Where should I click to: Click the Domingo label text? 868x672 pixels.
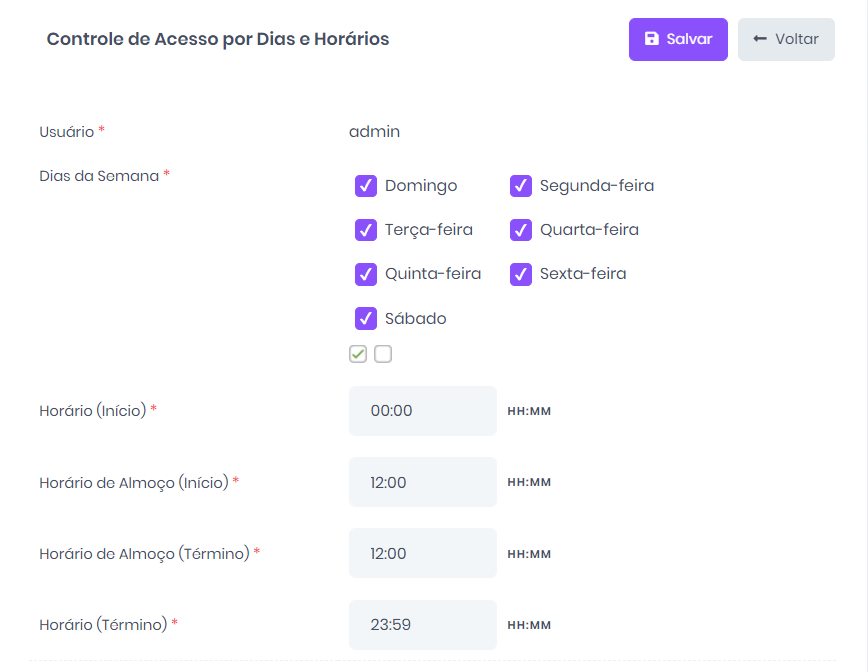[x=421, y=186]
